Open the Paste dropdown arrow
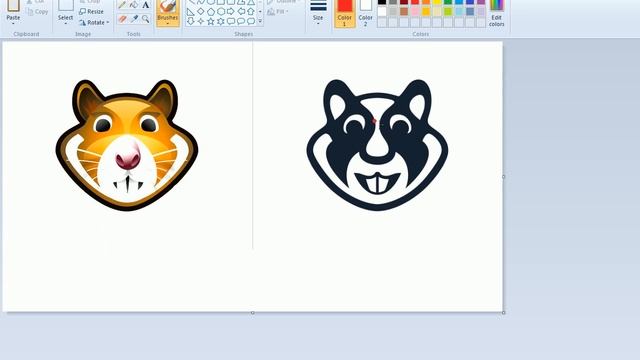Viewport: 640px width, 360px height. [13, 23]
